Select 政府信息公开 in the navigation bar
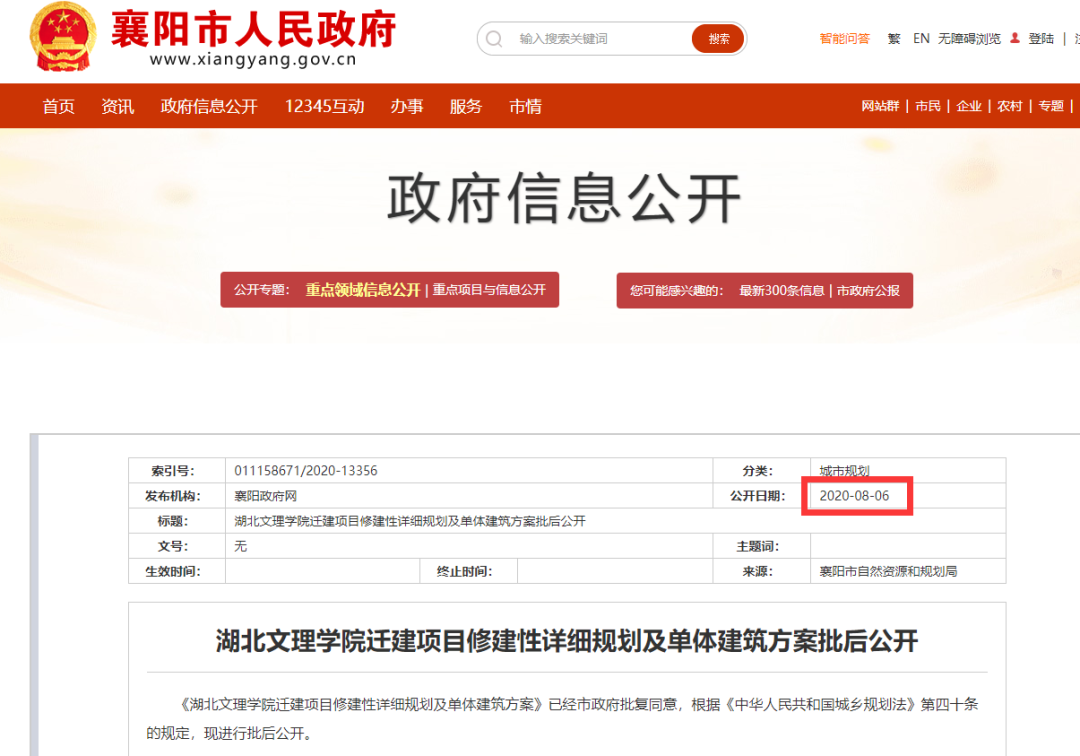1080x756 pixels. (209, 106)
